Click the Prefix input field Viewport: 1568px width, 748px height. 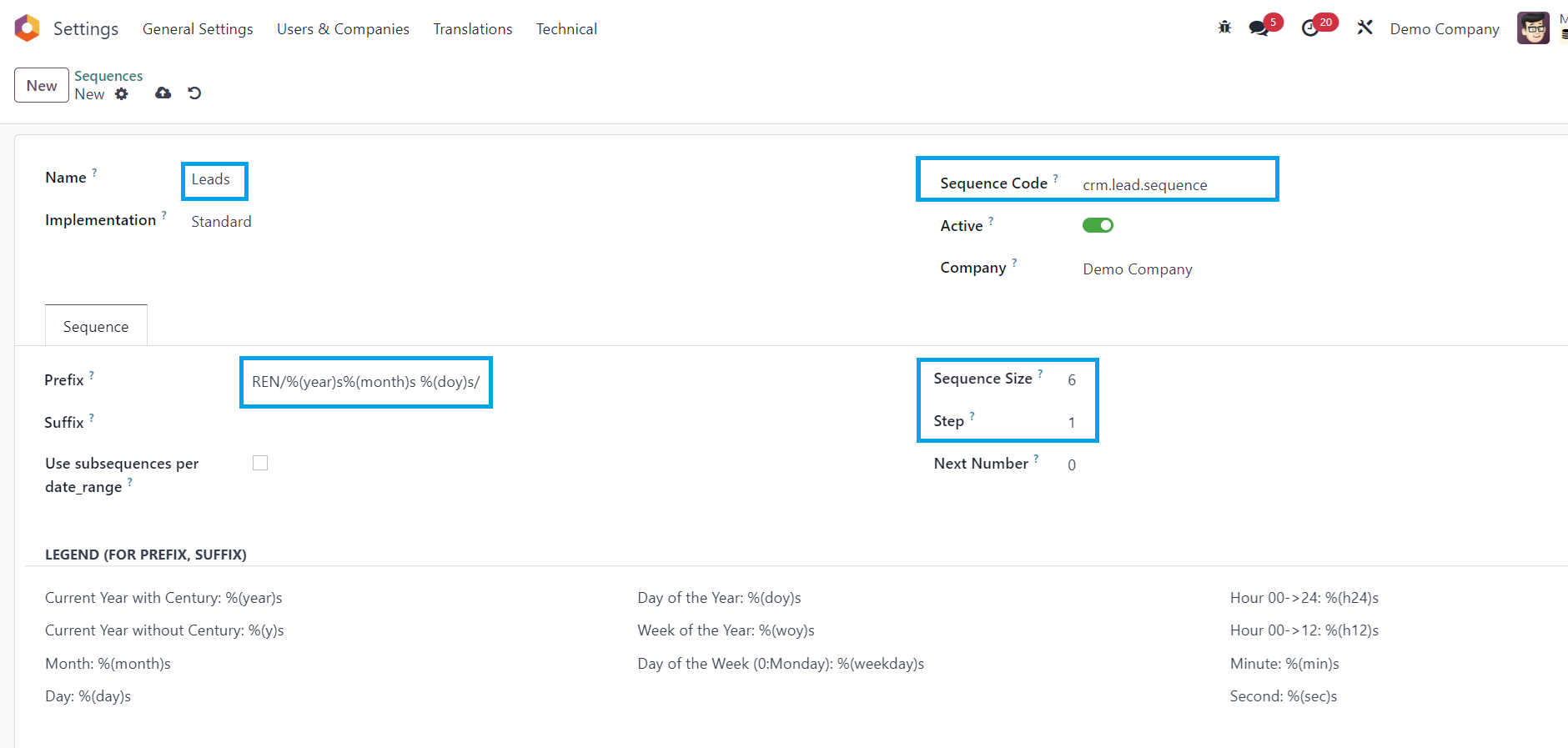pyautogui.click(x=366, y=382)
